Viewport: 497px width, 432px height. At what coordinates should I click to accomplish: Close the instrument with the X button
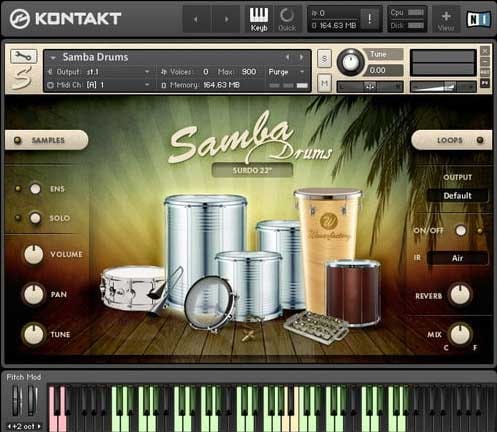pos(485,51)
